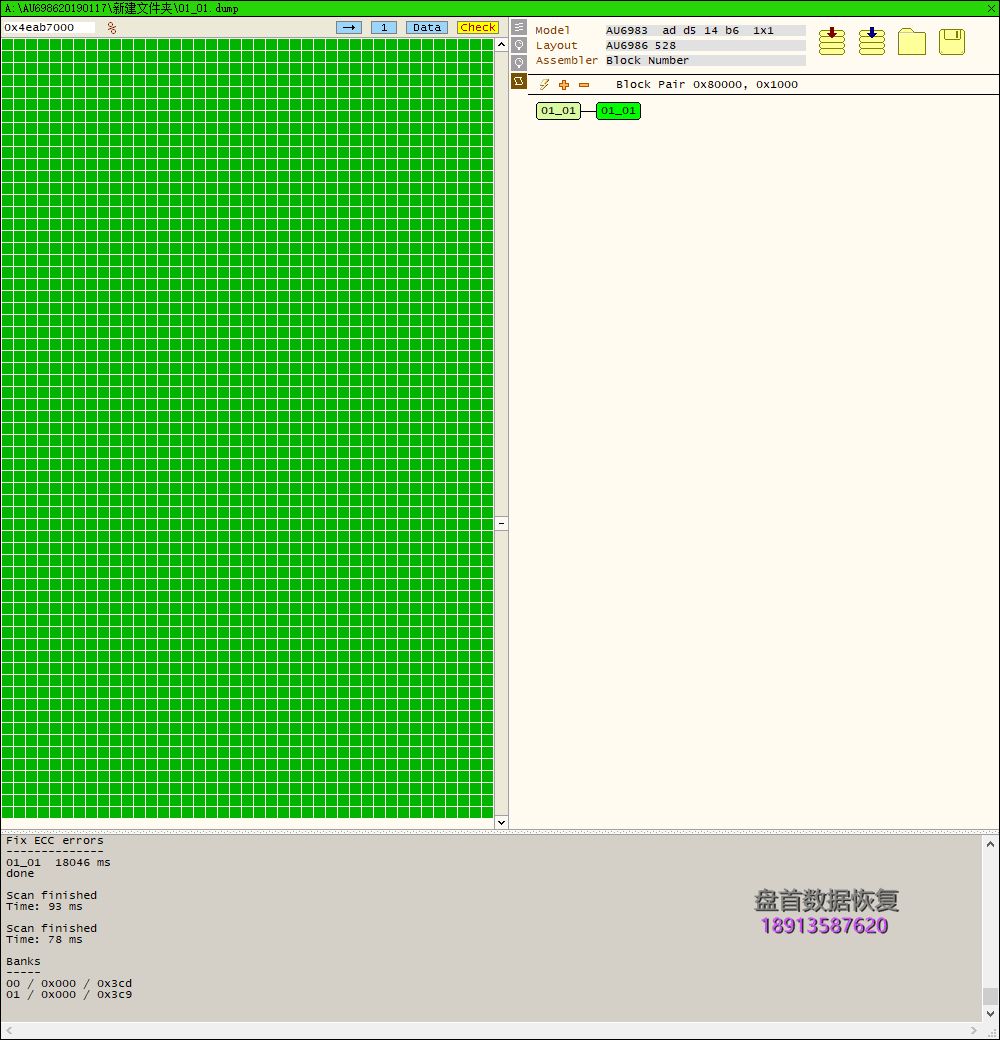Click the blue arrow go button
Viewport: 1000px width, 1040px height.
click(349, 27)
